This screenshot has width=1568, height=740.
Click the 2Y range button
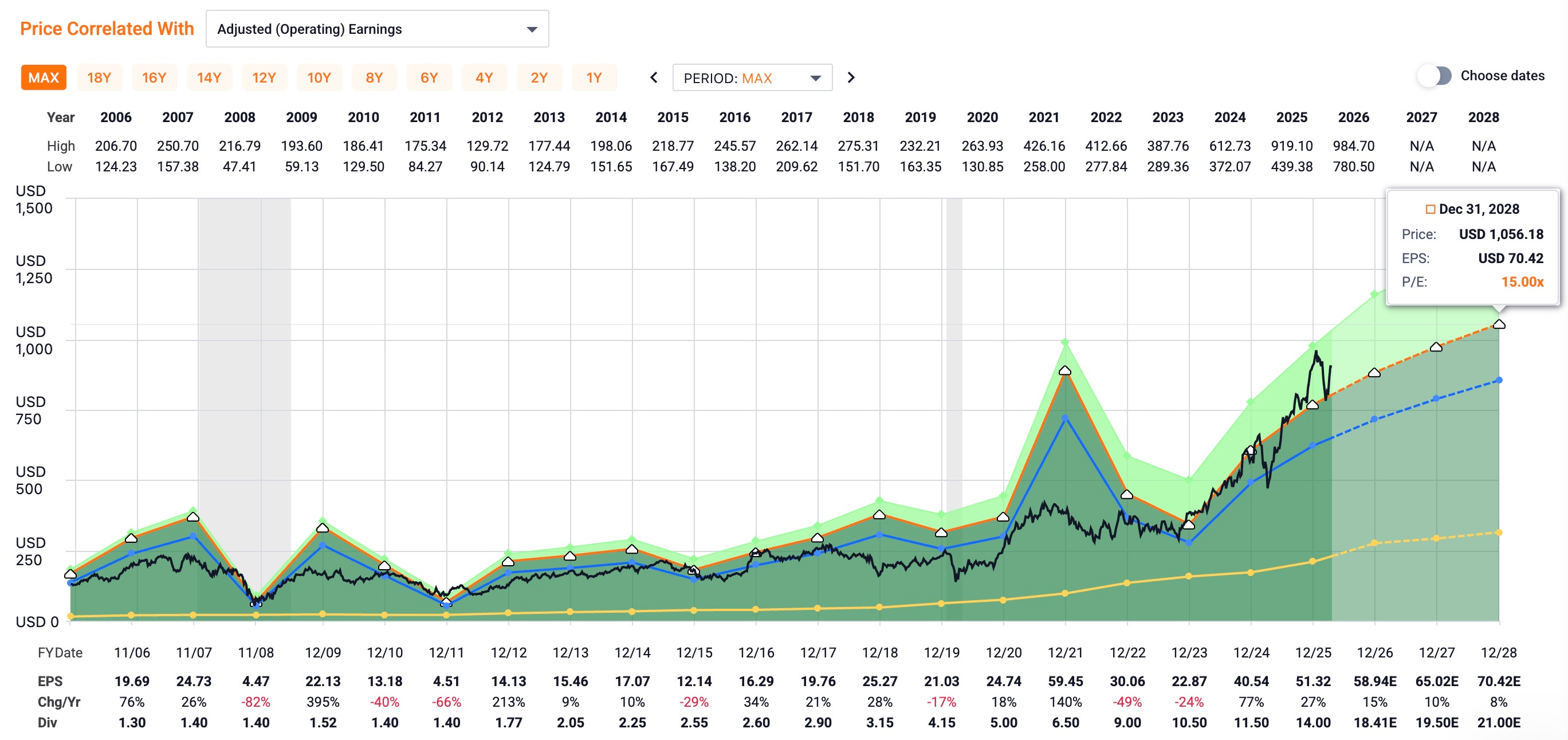539,78
